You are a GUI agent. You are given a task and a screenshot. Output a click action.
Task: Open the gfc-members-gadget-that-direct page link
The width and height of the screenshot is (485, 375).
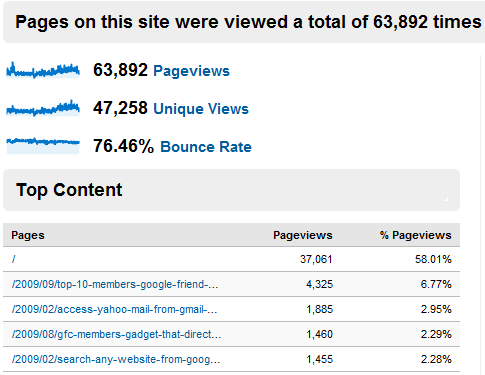(116, 334)
